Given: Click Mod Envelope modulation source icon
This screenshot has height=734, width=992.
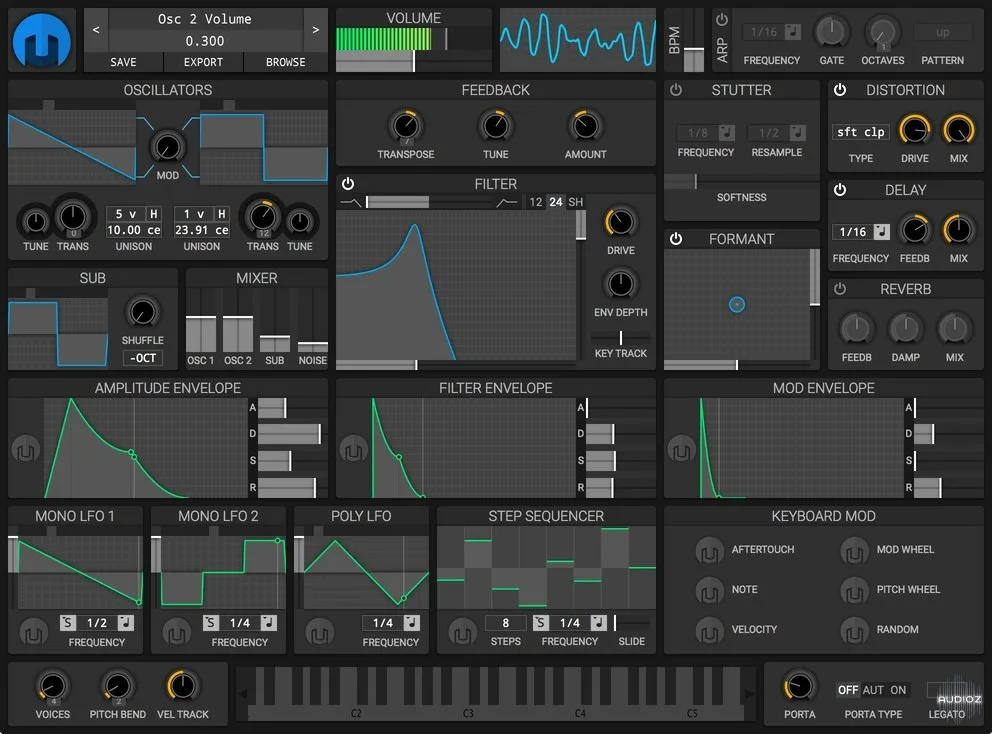Looking at the screenshot, I should point(681,450).
